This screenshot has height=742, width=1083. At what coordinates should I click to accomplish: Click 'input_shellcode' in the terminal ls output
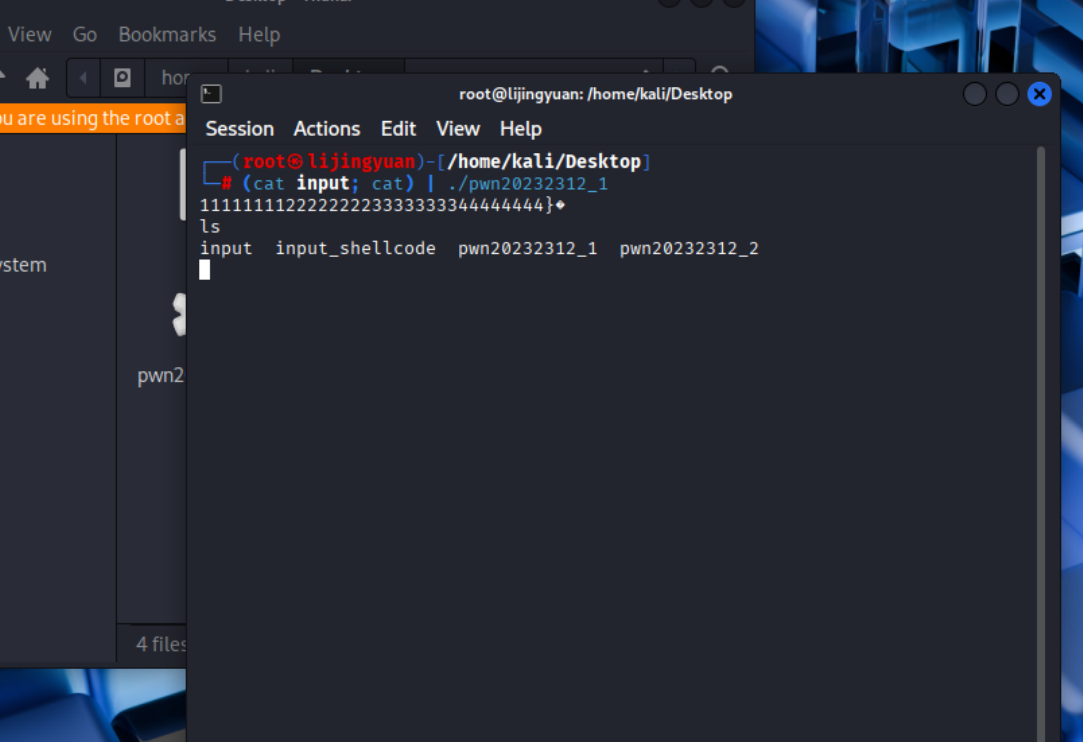[356, 249]
